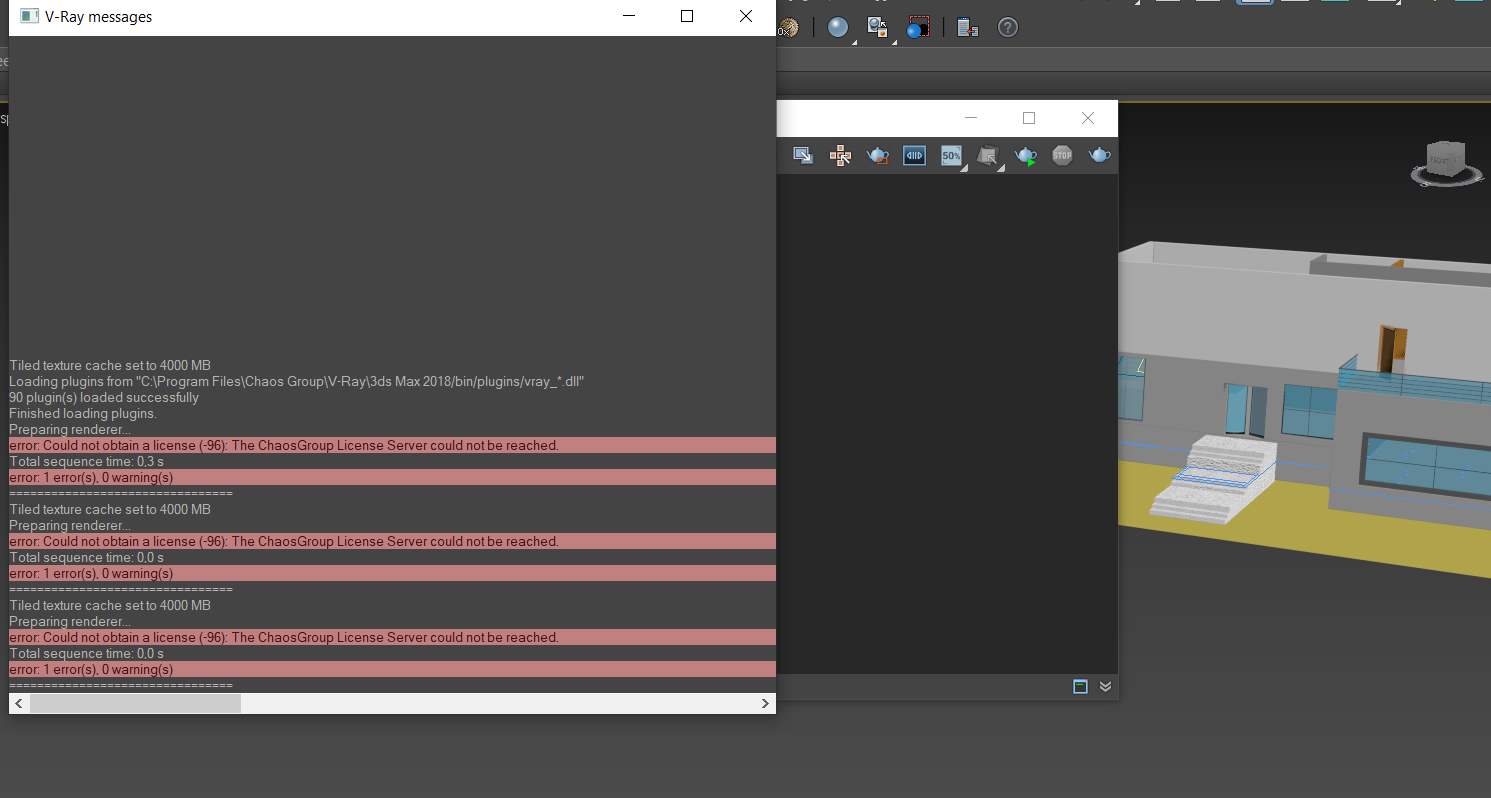
Task: Expand the double chevron at frame buffer bottom
Action: 1105,686
